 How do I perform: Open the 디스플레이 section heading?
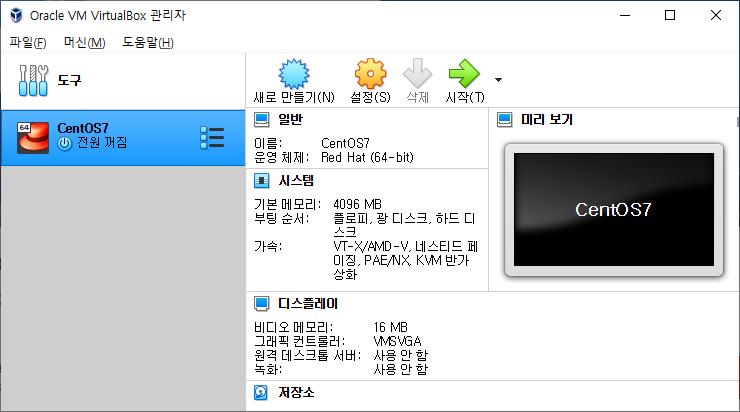click(x=308, y=303)
